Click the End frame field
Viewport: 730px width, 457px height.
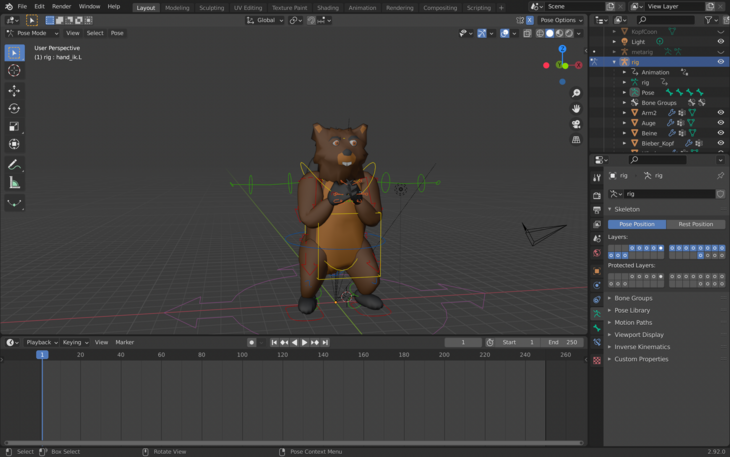coord(563,342)
